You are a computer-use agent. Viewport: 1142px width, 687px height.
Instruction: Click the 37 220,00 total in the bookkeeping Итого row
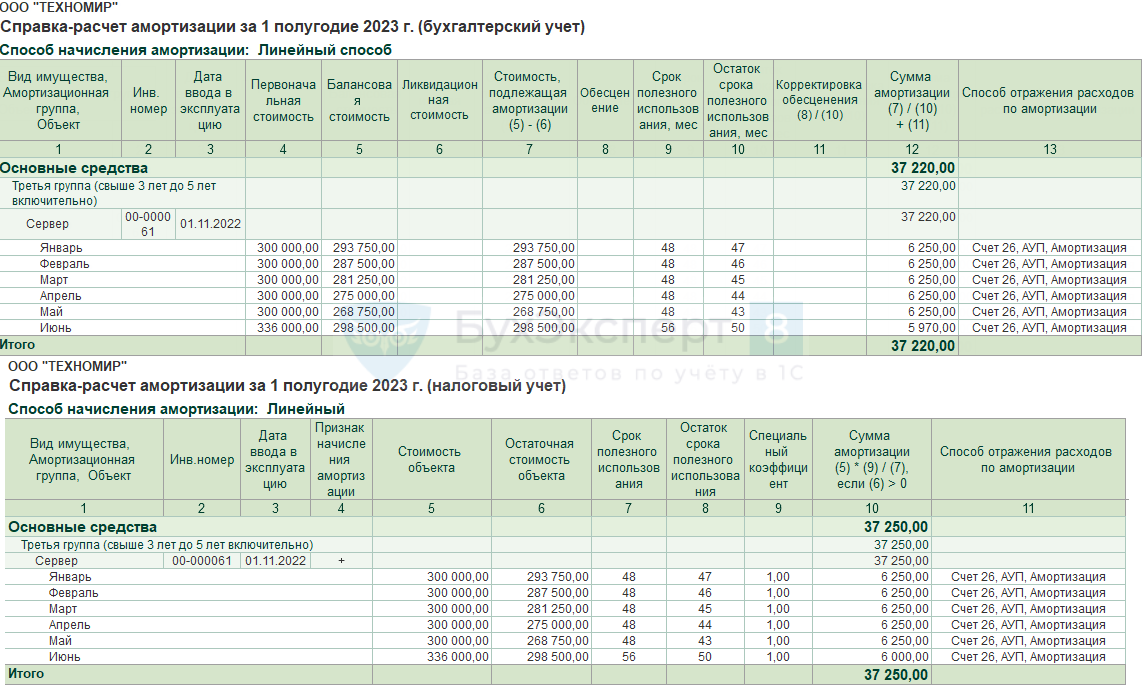(x=923, y=346)
